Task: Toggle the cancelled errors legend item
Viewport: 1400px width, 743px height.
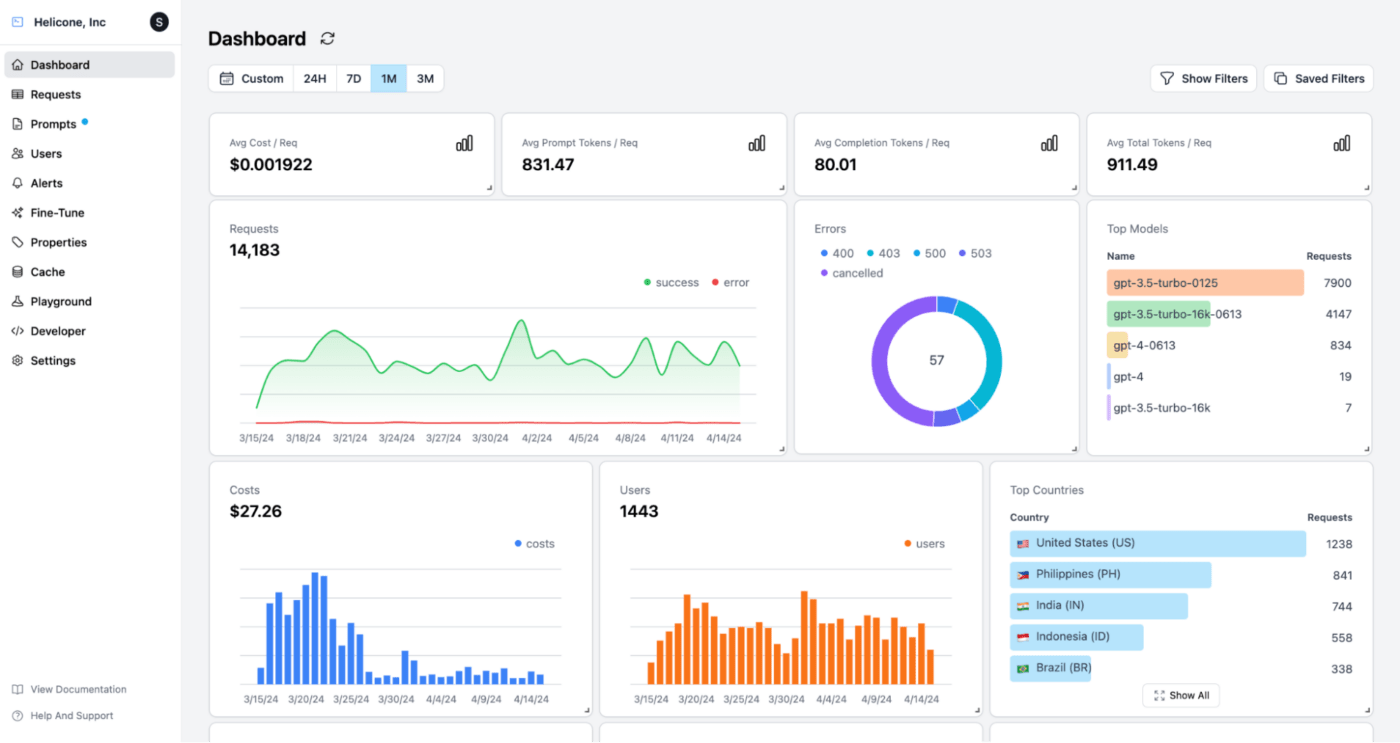Action: point(852,273)
